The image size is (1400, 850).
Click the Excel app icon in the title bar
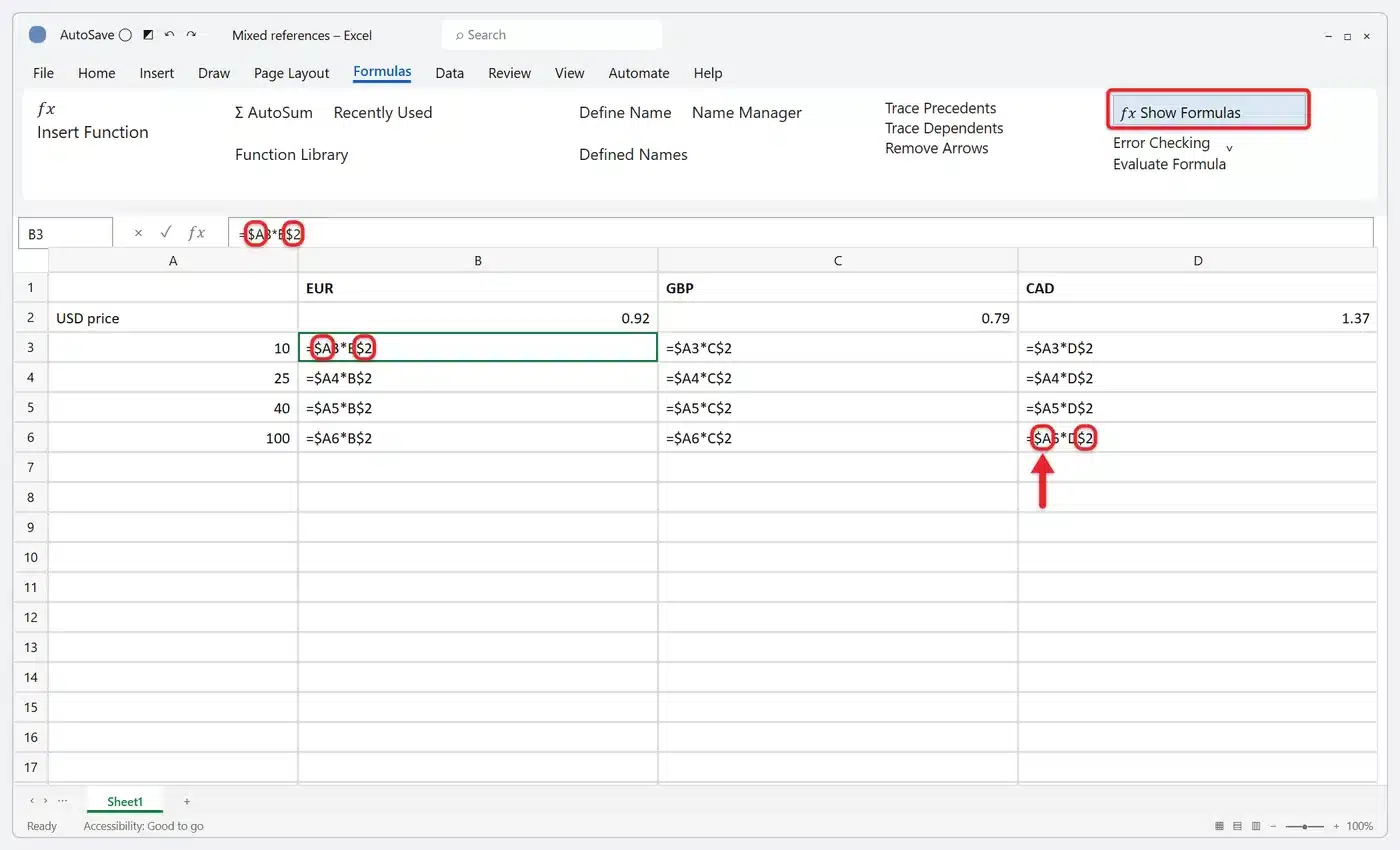point(38,35)
